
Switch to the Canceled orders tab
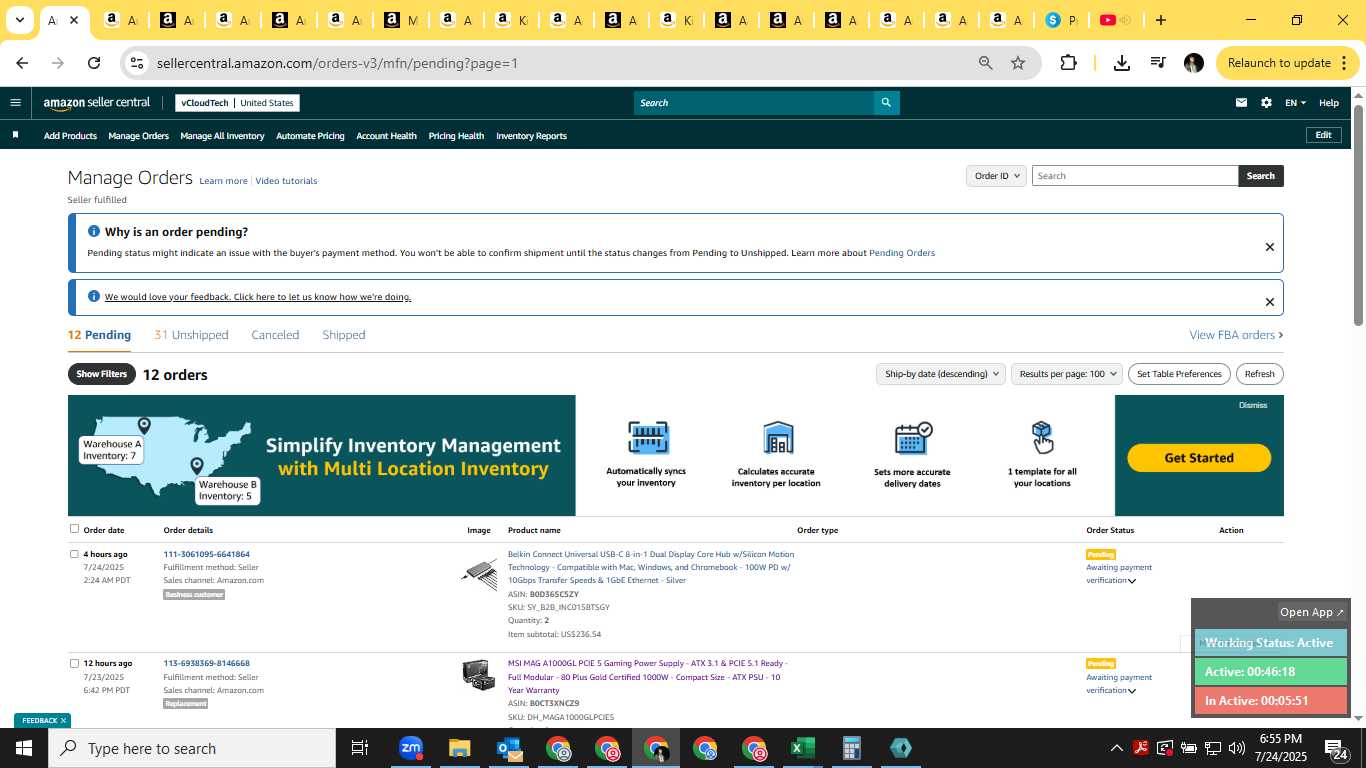pos(275,335)
